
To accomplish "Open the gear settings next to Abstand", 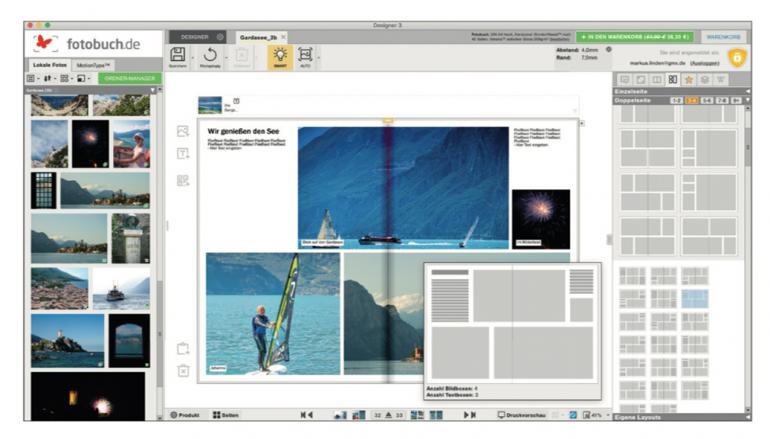I will coord(609,50).
